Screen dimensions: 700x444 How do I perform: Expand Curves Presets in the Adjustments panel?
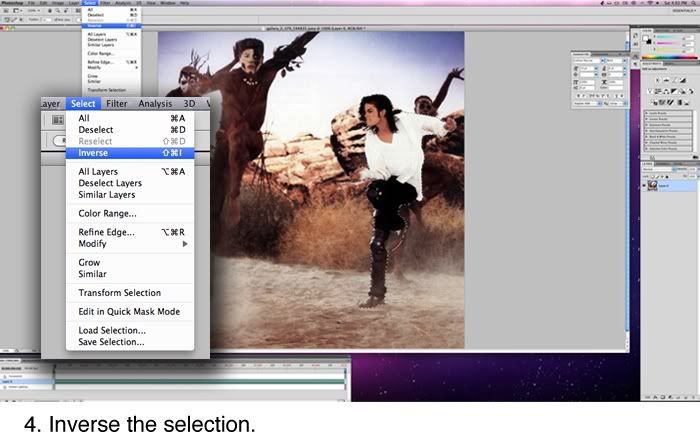[668, 119]
